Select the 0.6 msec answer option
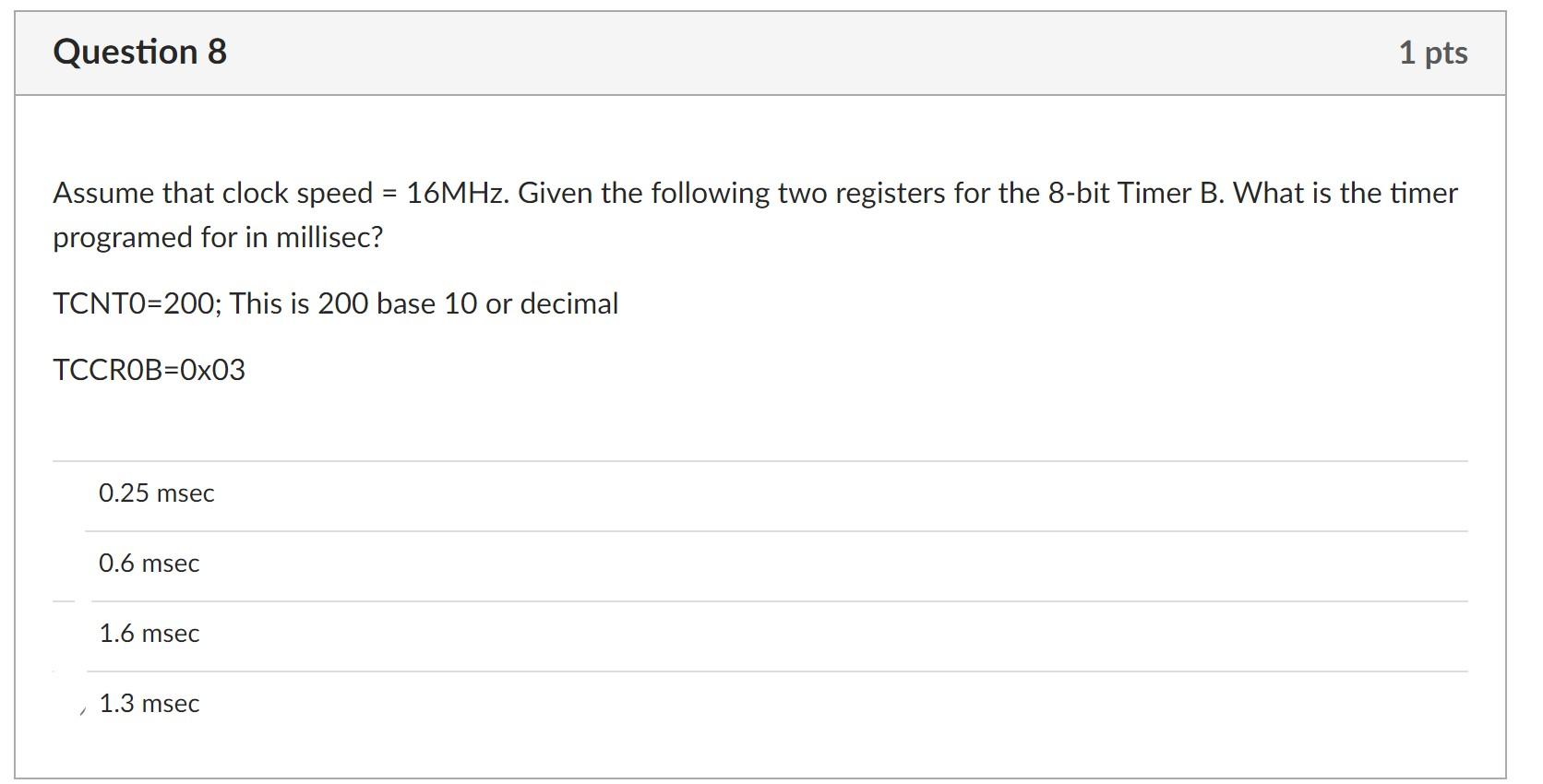Viewport: 1543px width, 784px height. click(150, 564)
